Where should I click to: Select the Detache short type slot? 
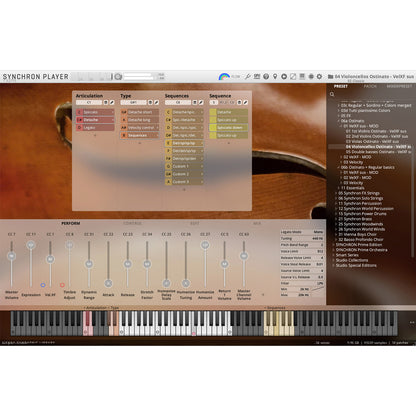pyautogui.click(x=140, y=112)
